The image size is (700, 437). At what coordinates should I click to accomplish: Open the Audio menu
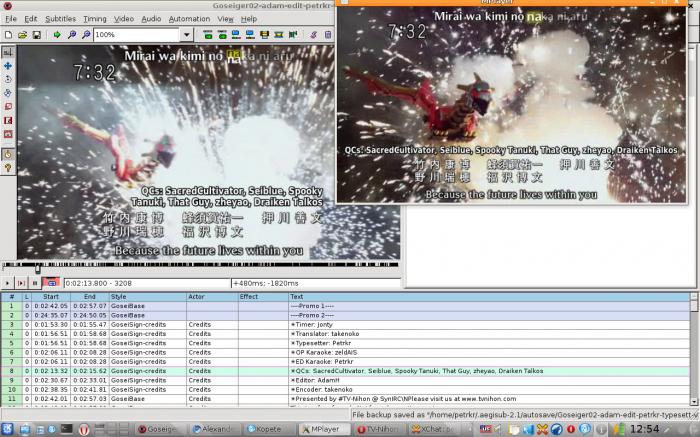[x=151, y=19]
